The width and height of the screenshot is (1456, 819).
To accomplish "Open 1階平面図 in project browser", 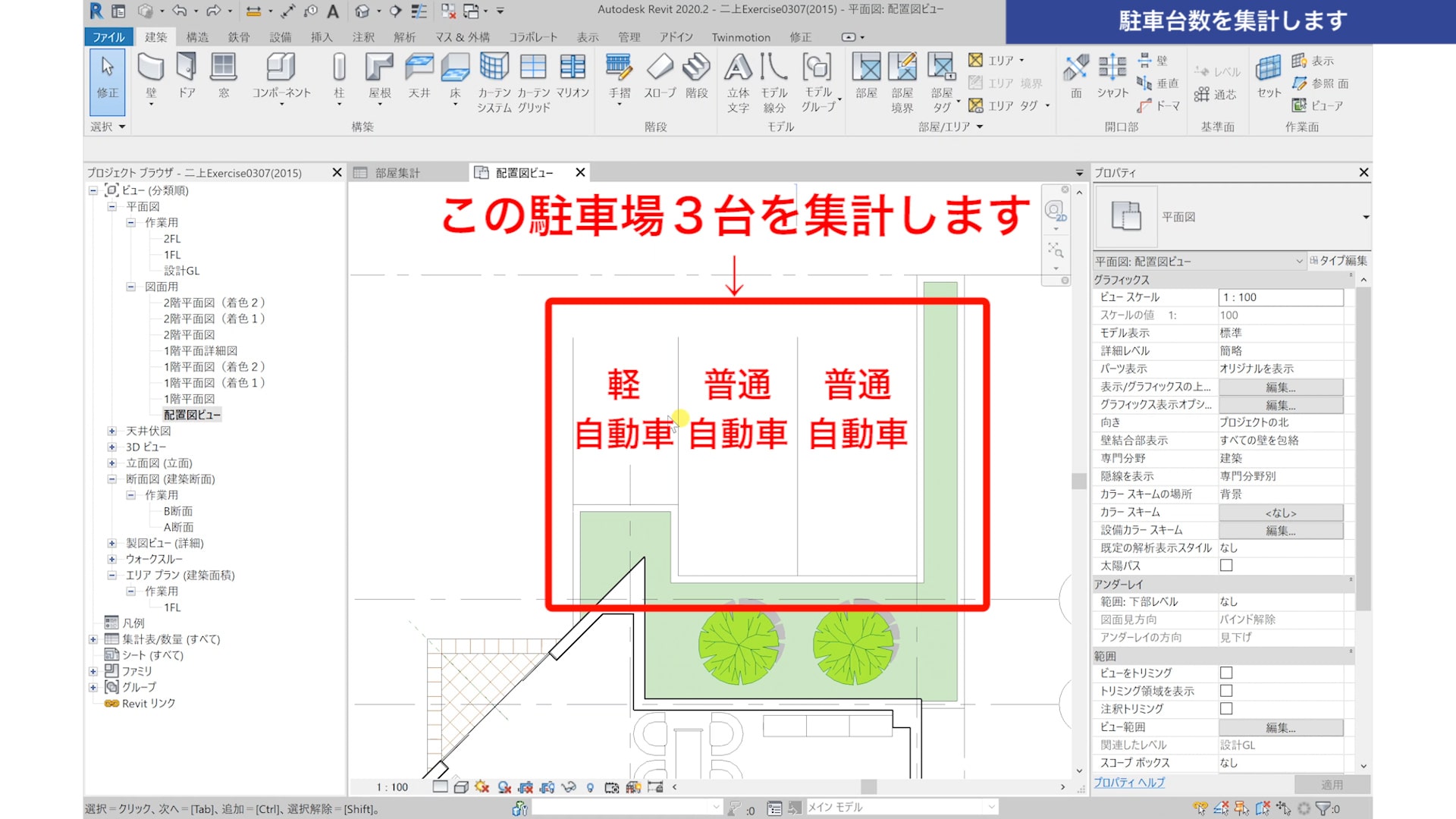I will click(190, 399).
